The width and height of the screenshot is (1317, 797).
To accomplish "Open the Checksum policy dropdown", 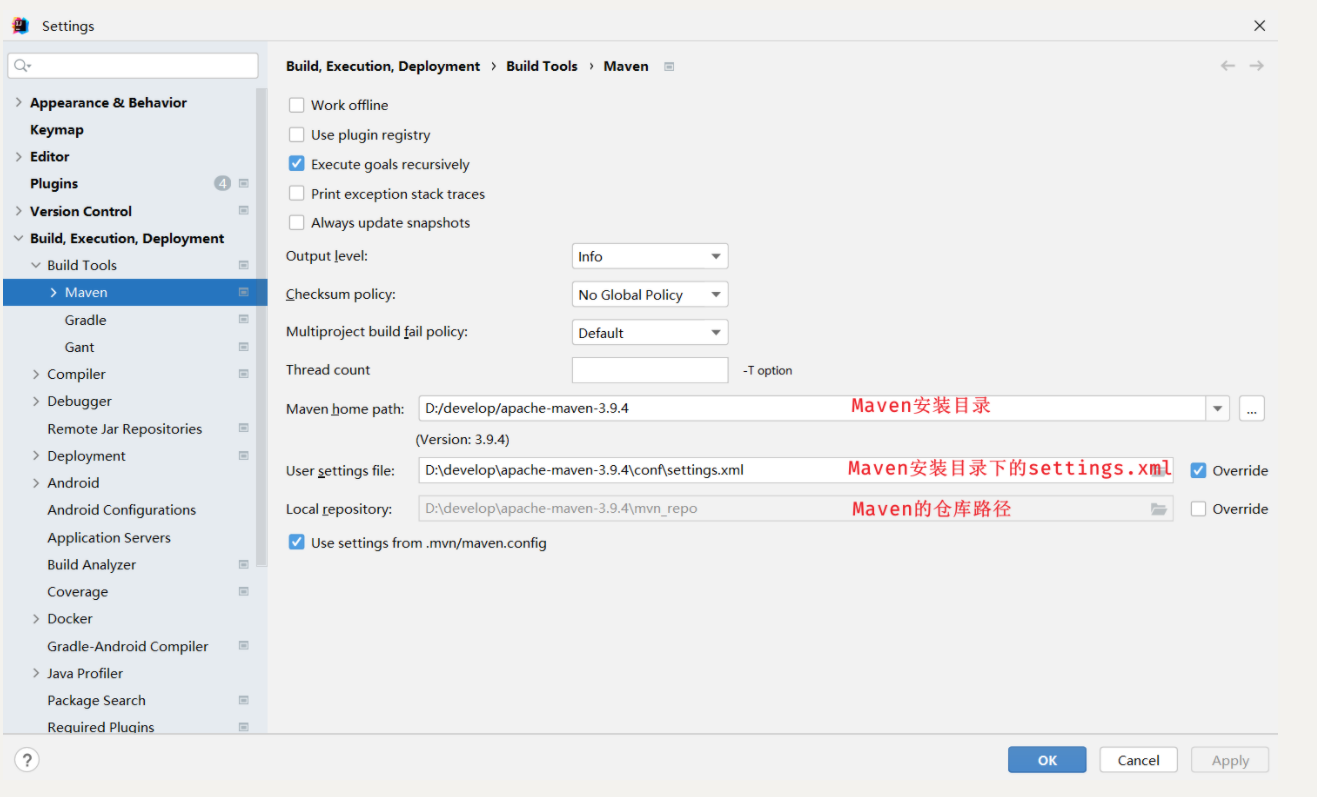I will (650, 295).
